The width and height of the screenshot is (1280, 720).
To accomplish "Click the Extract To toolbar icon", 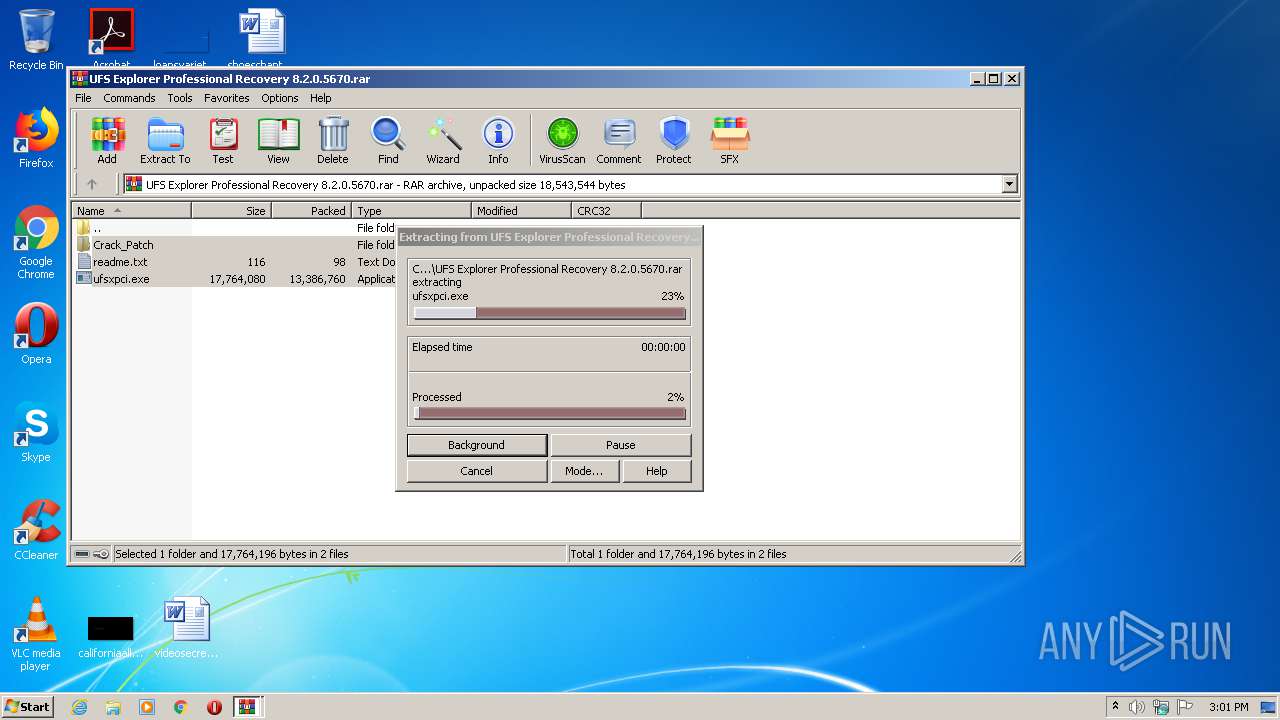I will tap(165, 140).
